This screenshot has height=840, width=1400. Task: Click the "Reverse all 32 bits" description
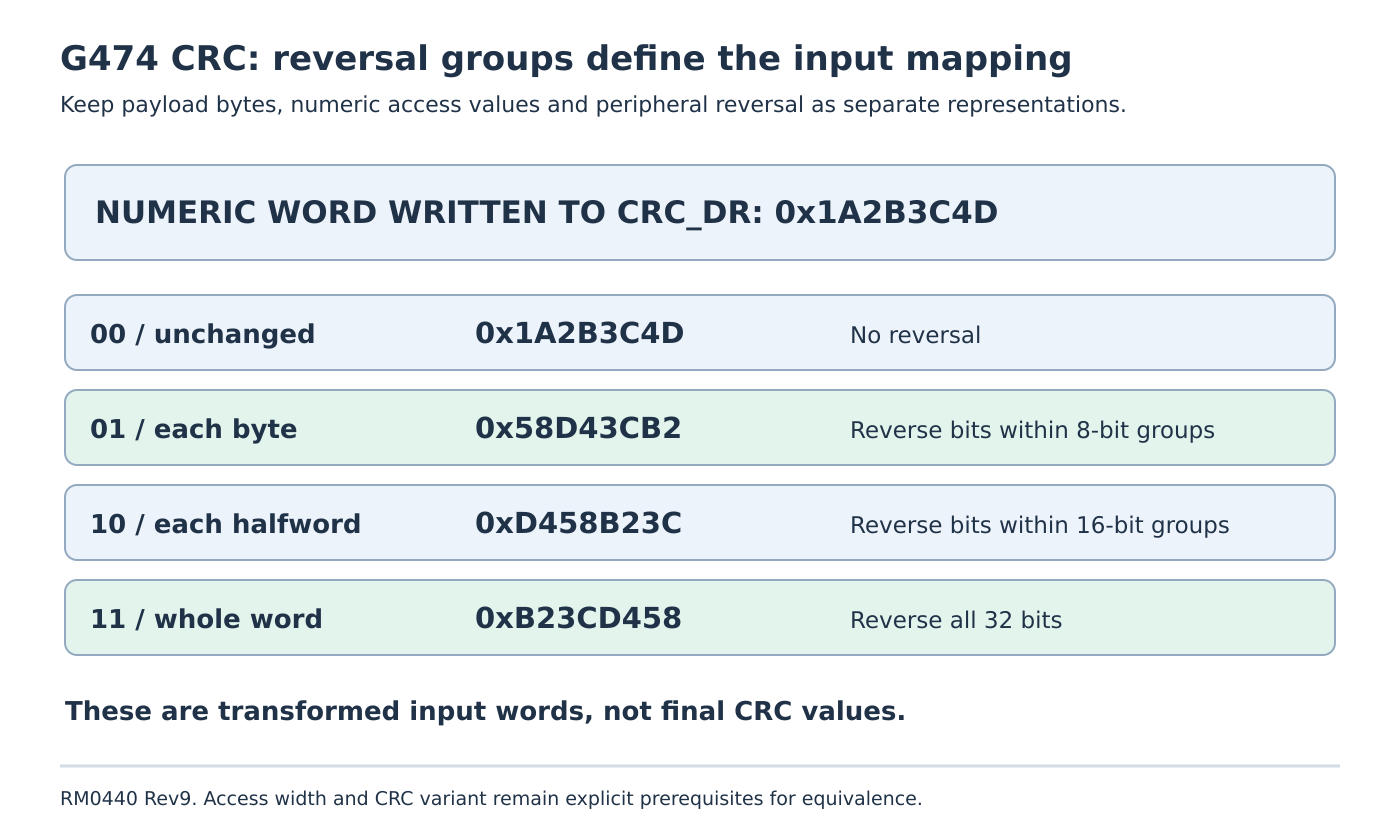(x=956, y=620)
